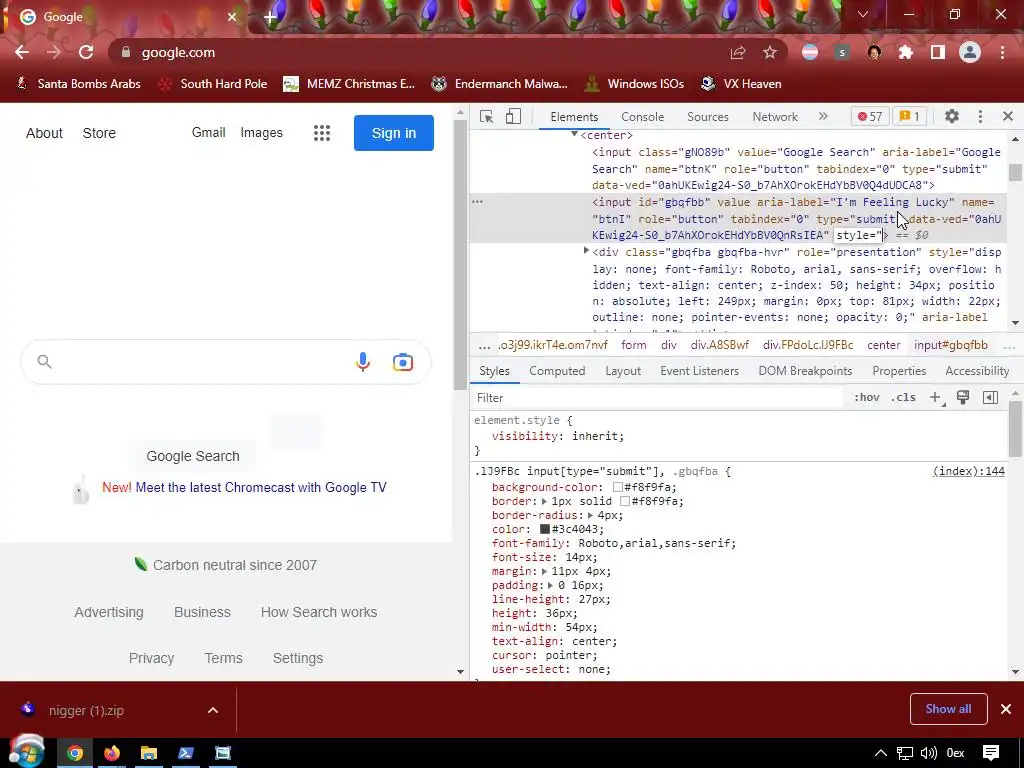This screenshot has height=768, width=1024.
Task: Open the DOM Breakpoints tab
Action: pyautogui.click(x=805, y=371)
